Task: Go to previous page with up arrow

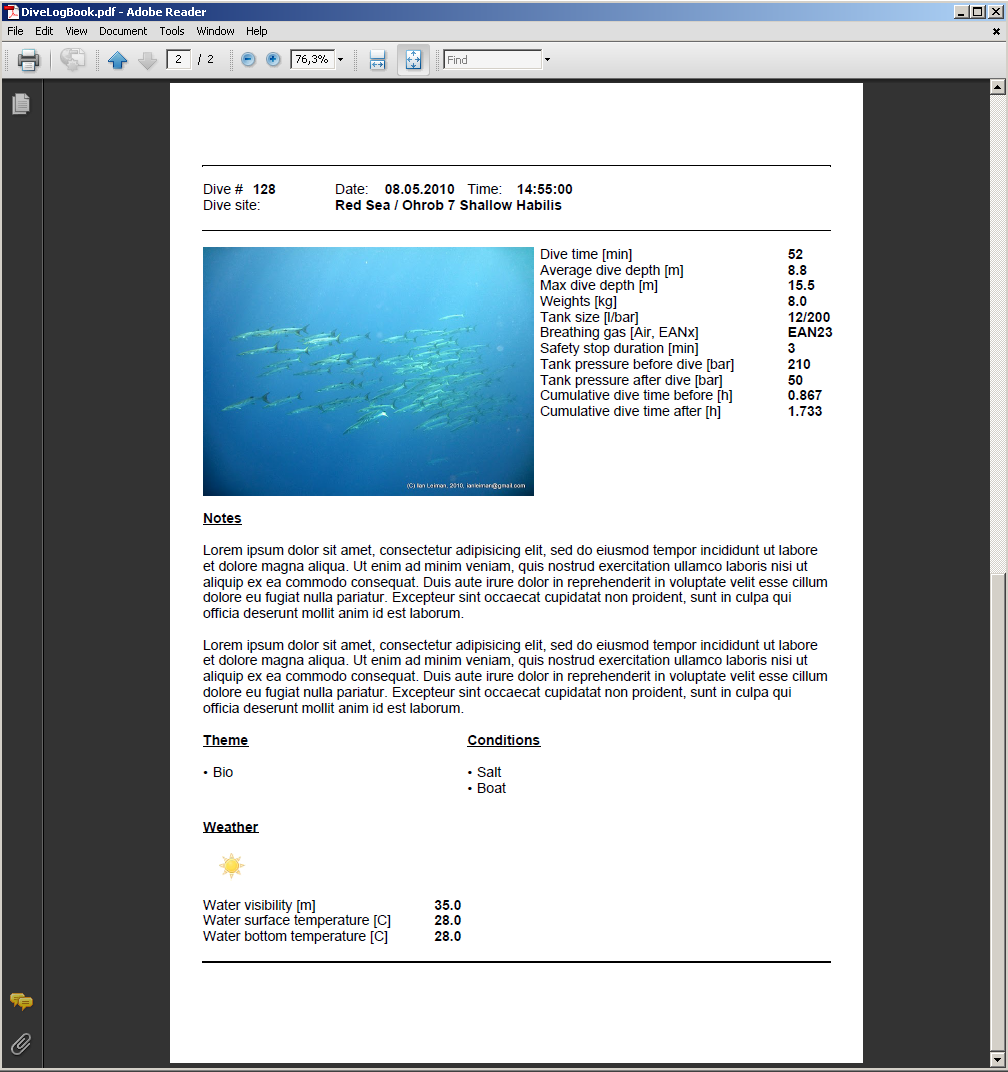Action: pyautogui.click(x=118, y=60)
